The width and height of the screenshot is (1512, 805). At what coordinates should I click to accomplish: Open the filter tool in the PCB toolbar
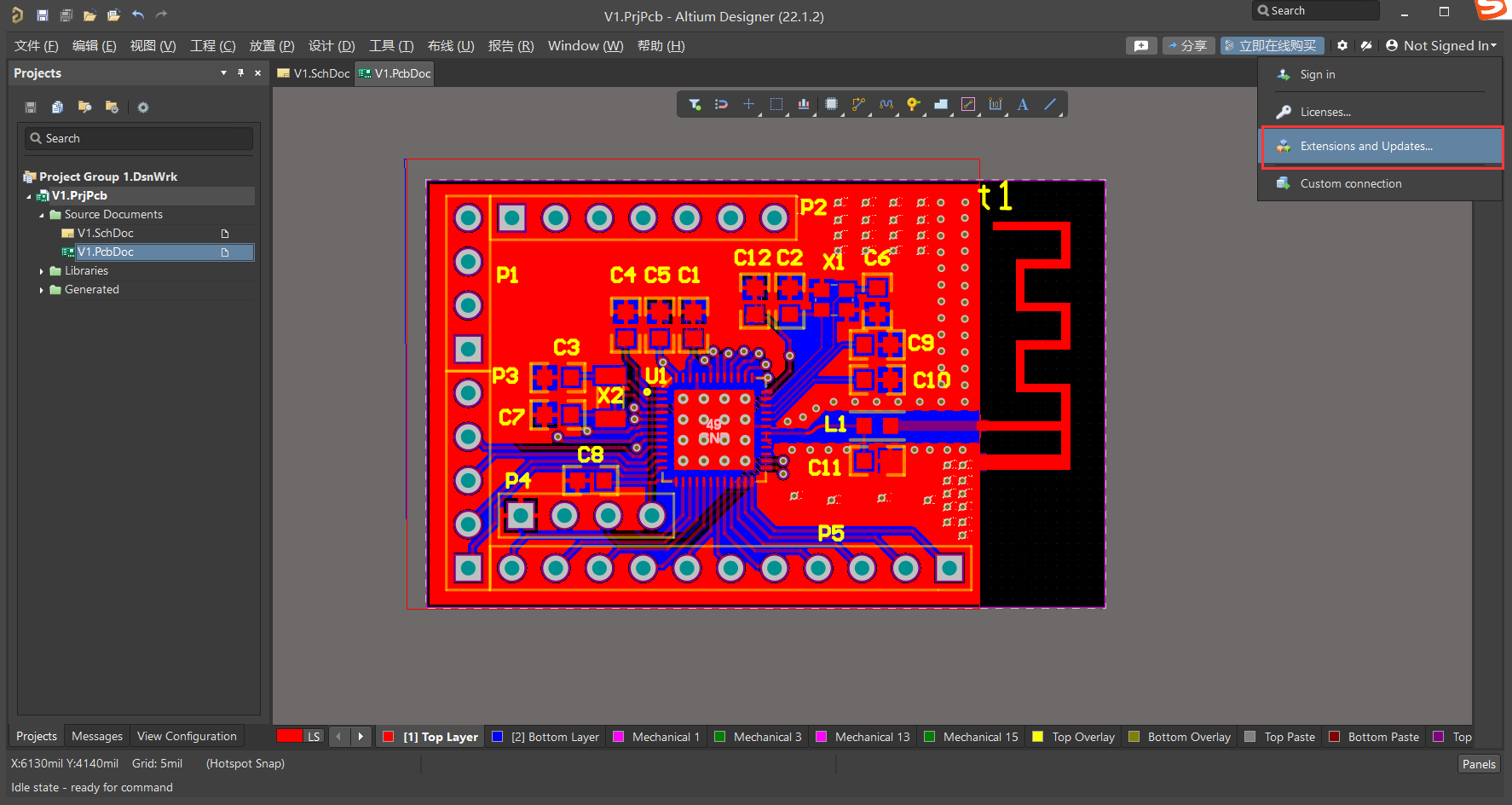[694, 104]
